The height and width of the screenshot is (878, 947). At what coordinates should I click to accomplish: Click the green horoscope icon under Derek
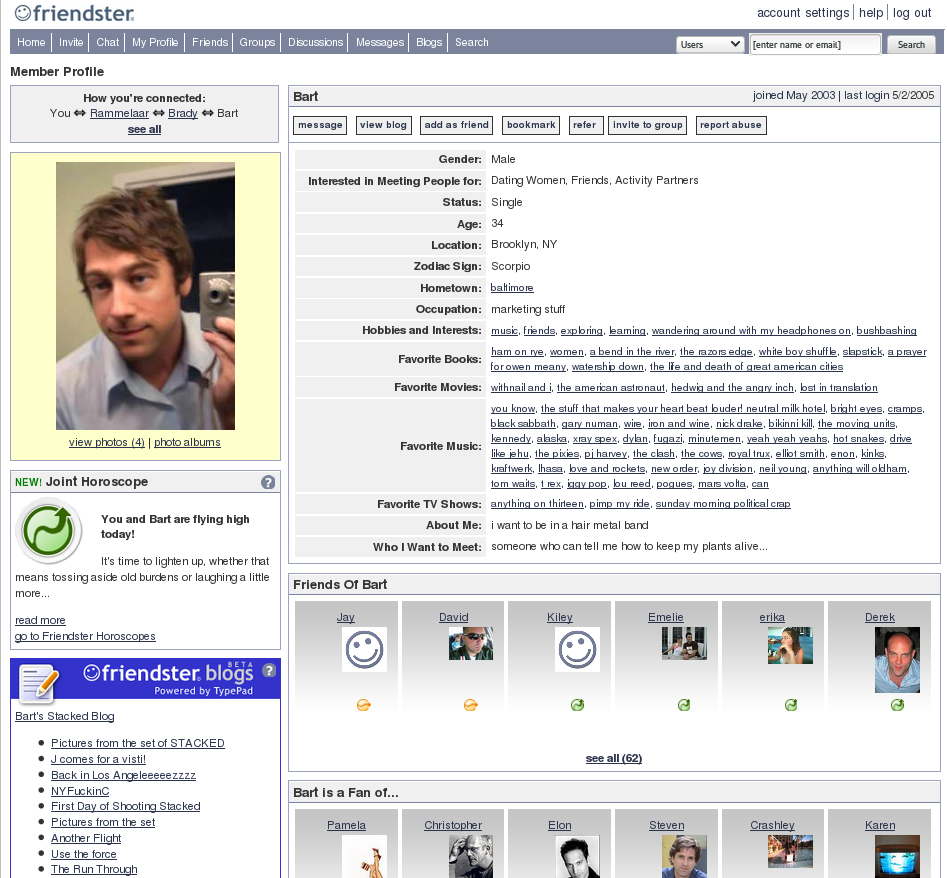click(x=897, y=705)
